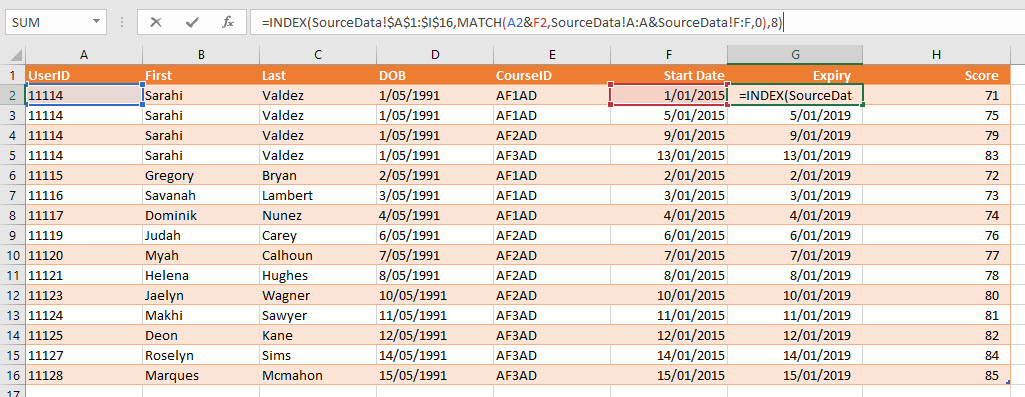Screen dimensions: 1025x397
Task: Click the Score cell showing 85
Action: pyautogui.click(x=937, y=375)
